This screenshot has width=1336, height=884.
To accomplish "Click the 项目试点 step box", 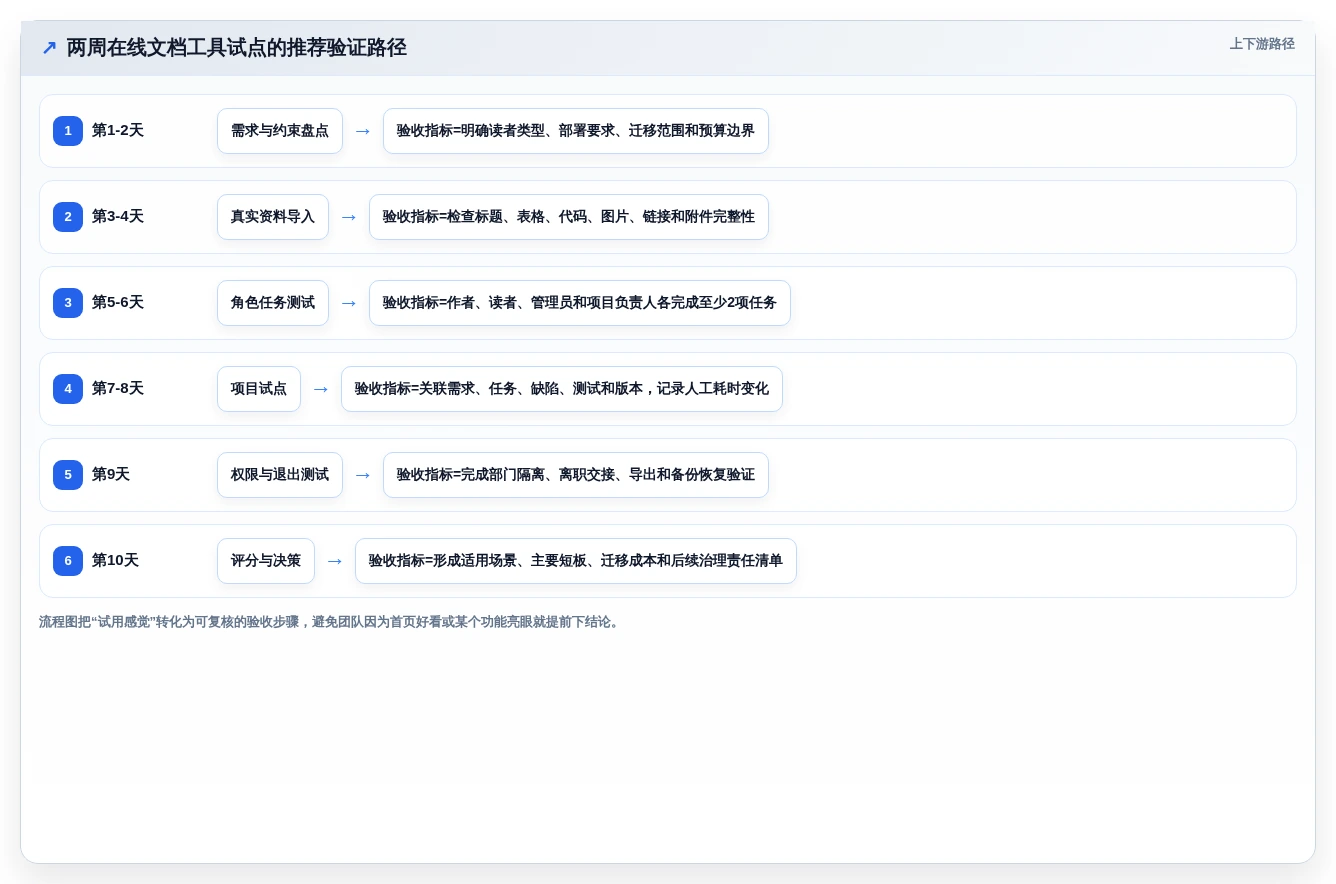I will [x=259, y=389].
